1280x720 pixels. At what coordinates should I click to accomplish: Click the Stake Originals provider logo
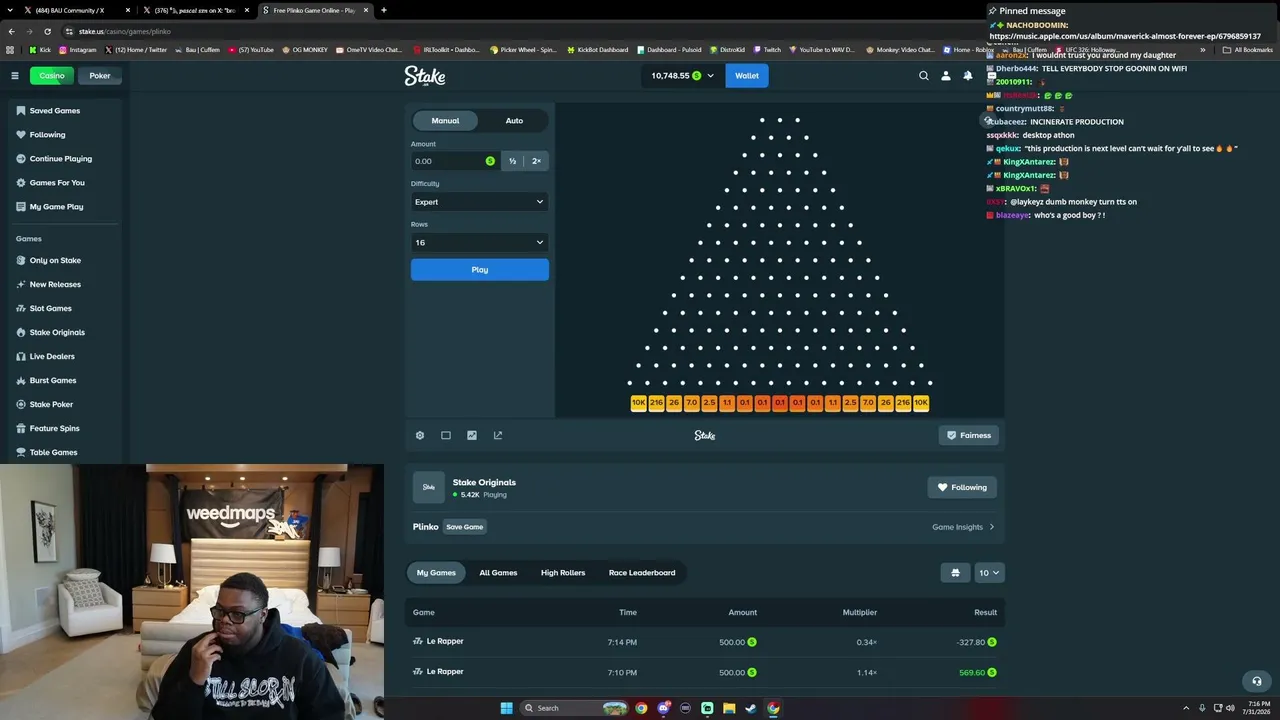429,487
